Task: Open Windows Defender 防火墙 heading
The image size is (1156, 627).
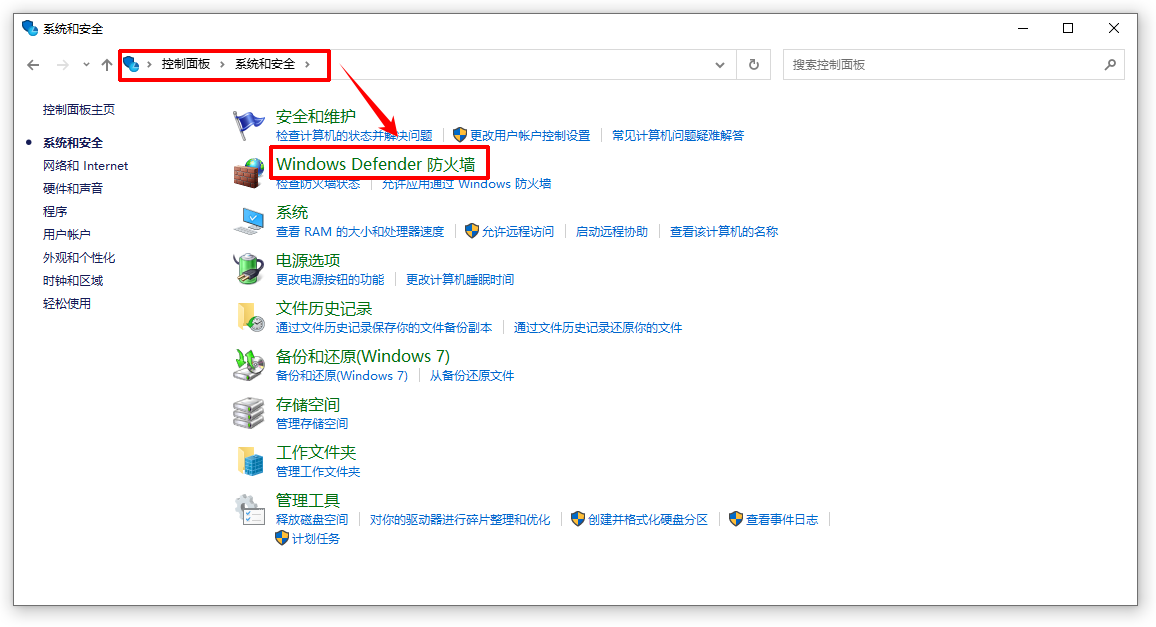Action: pos(376,164)
